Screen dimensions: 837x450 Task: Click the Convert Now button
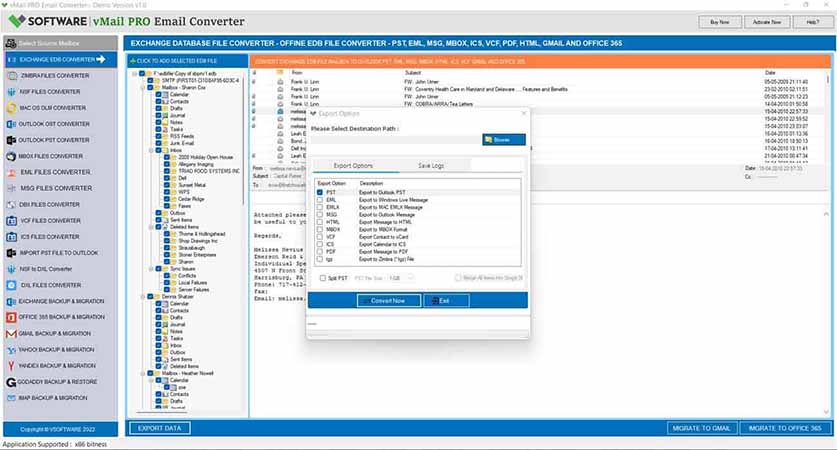pyautogui.click(x=389, y=301)
